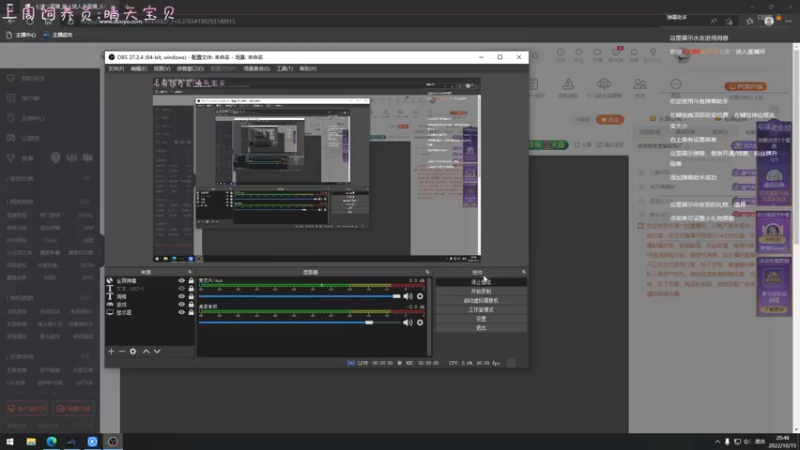
Task: Click the OBS preview canvas area
Action: [x=317, y=170]
